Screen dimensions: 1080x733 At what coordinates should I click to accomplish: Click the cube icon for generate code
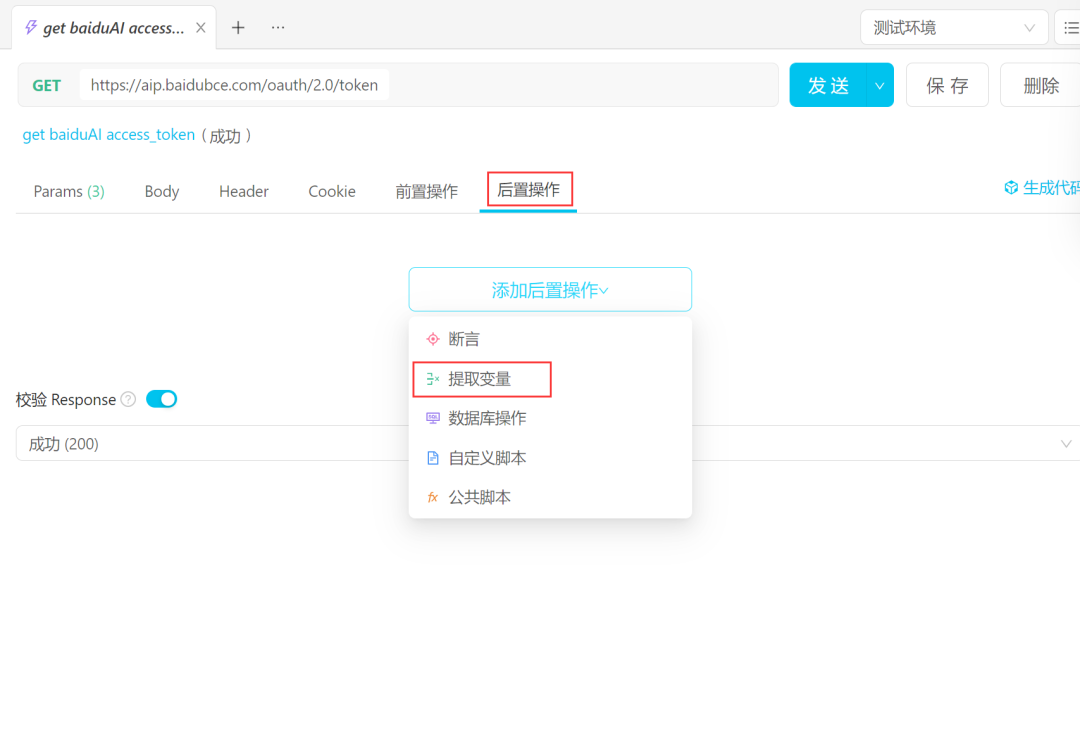[x=1010, y=187]
